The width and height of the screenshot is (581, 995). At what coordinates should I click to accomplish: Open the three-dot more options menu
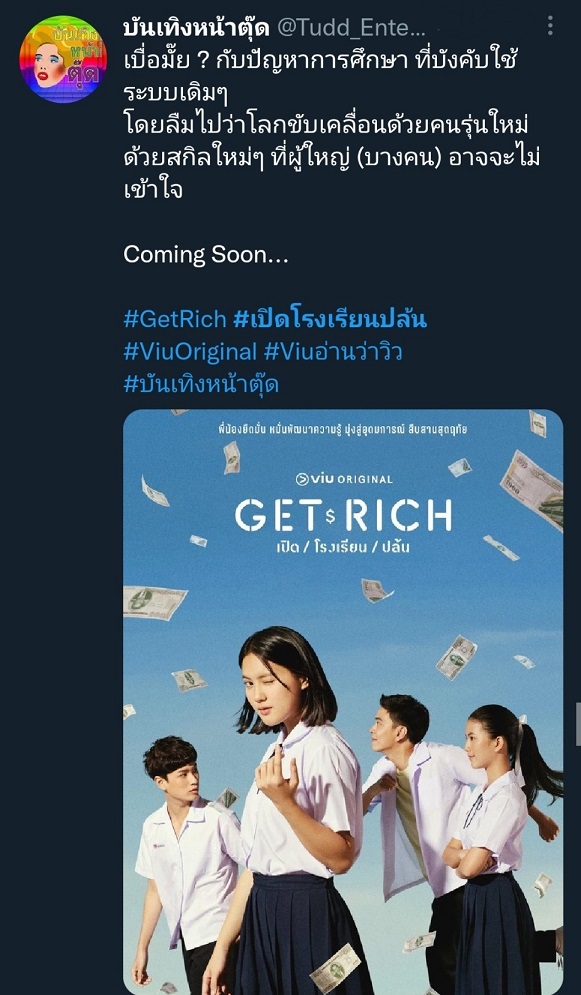tap(550, 26)
